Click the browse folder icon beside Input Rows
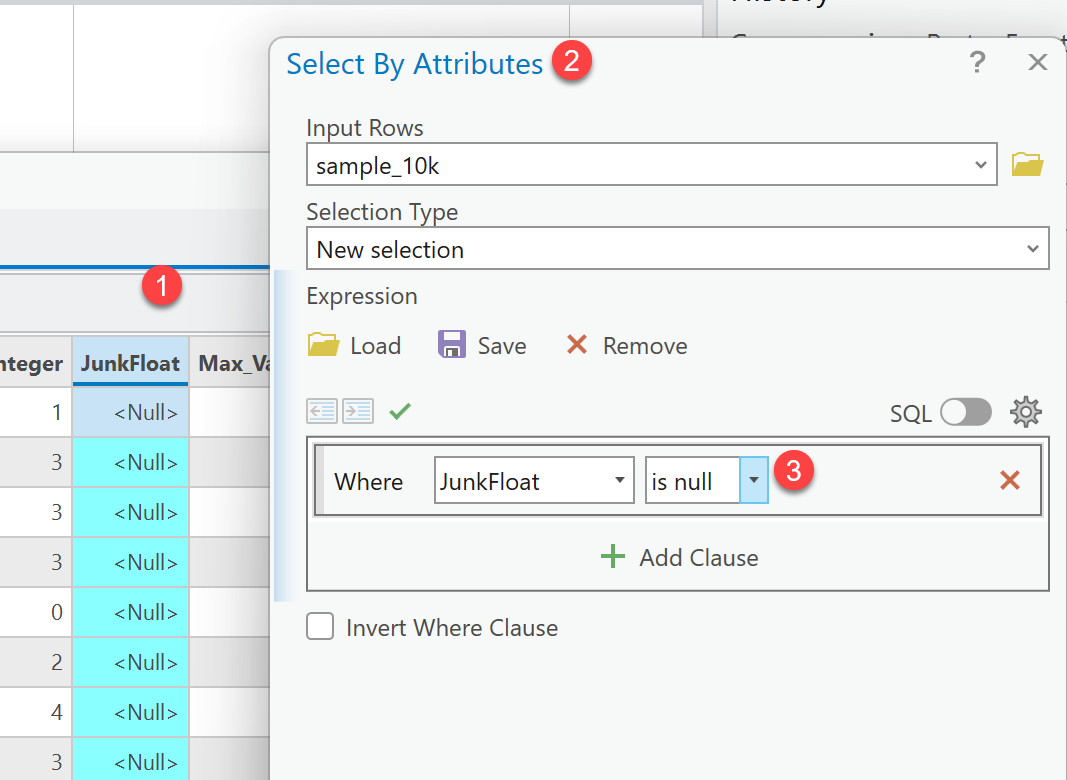 1027,165
